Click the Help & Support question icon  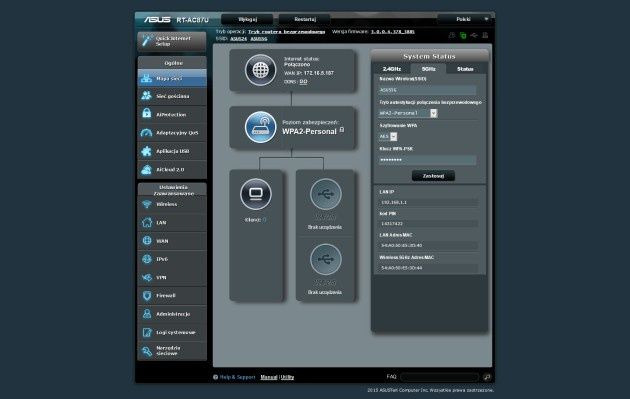pos(215,377)
